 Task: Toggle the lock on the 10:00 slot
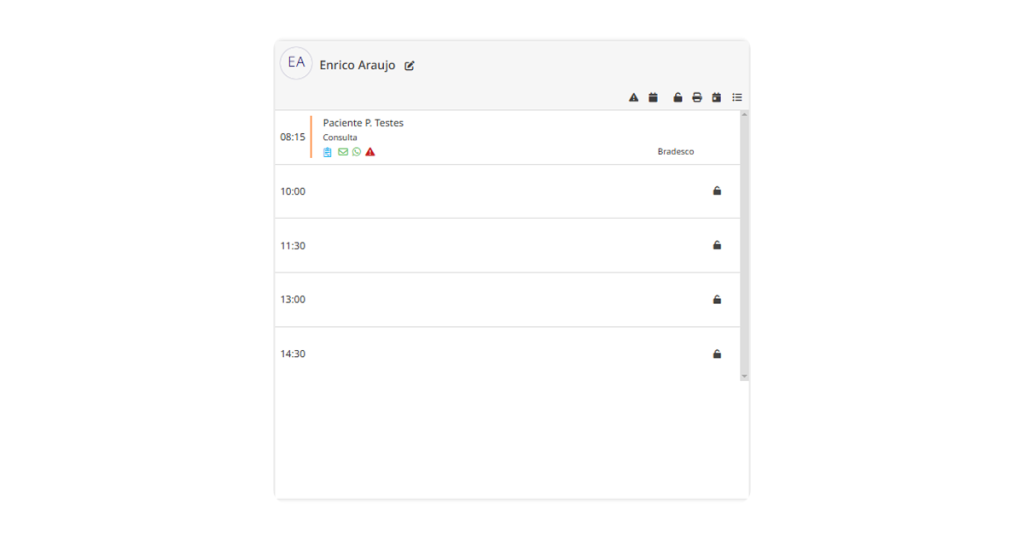pyautogui.click(x=717, y=191)
